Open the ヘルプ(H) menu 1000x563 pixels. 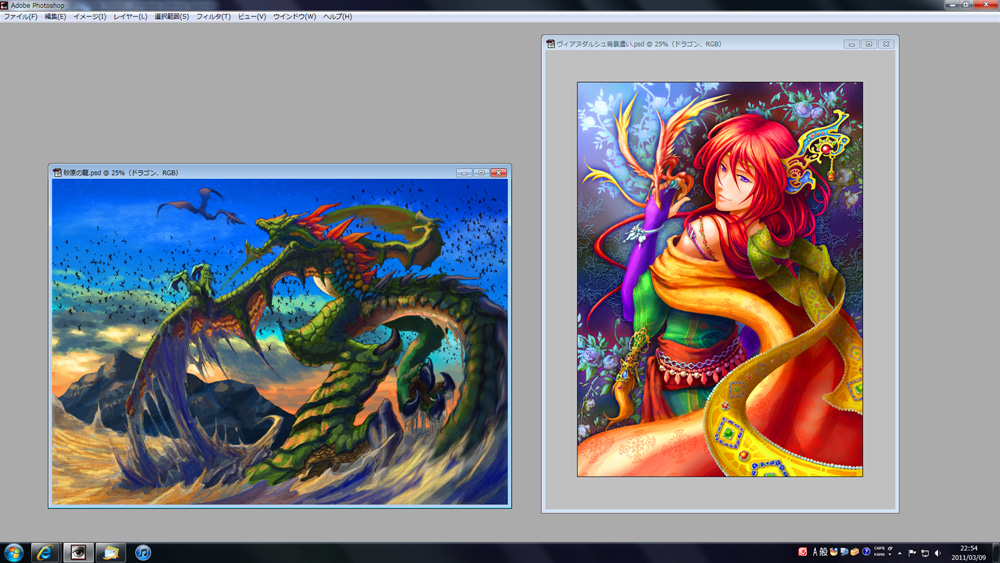337,17
